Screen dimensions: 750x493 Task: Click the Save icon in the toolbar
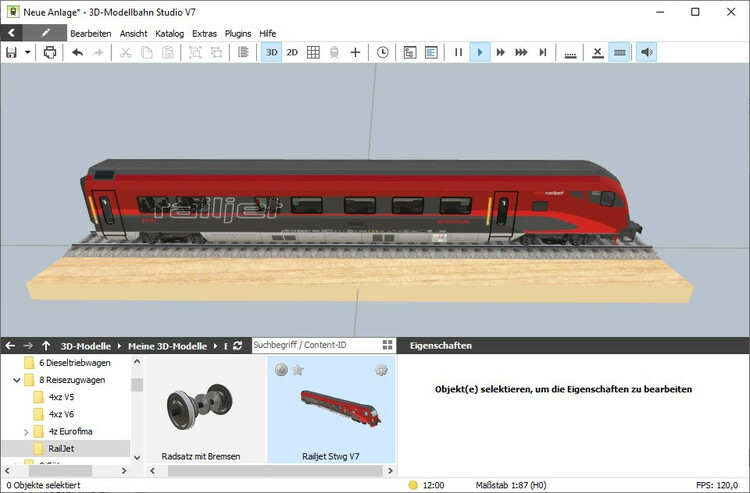11,52
